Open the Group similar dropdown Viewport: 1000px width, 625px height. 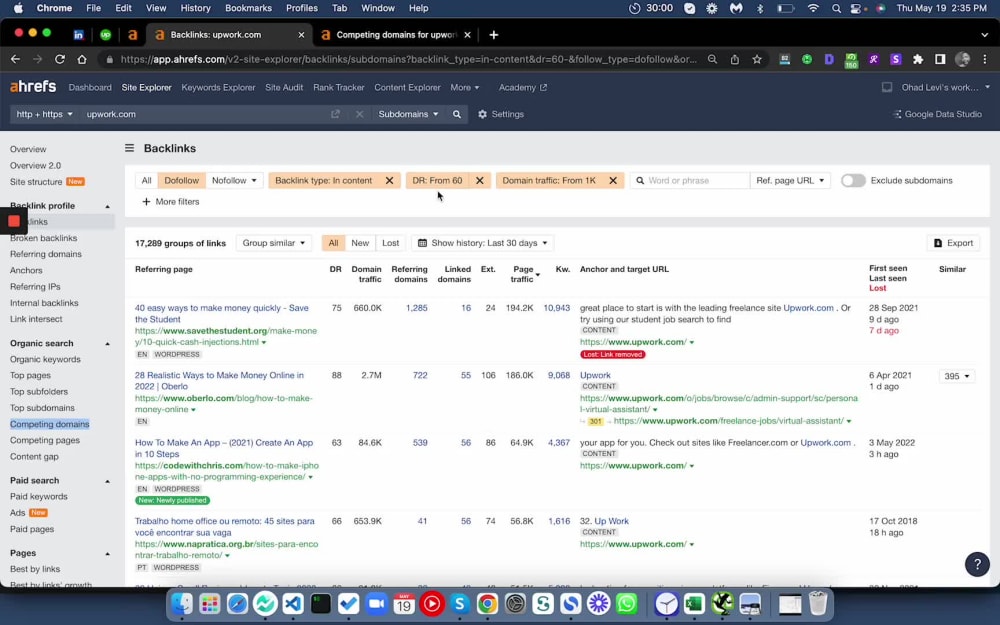274,243
